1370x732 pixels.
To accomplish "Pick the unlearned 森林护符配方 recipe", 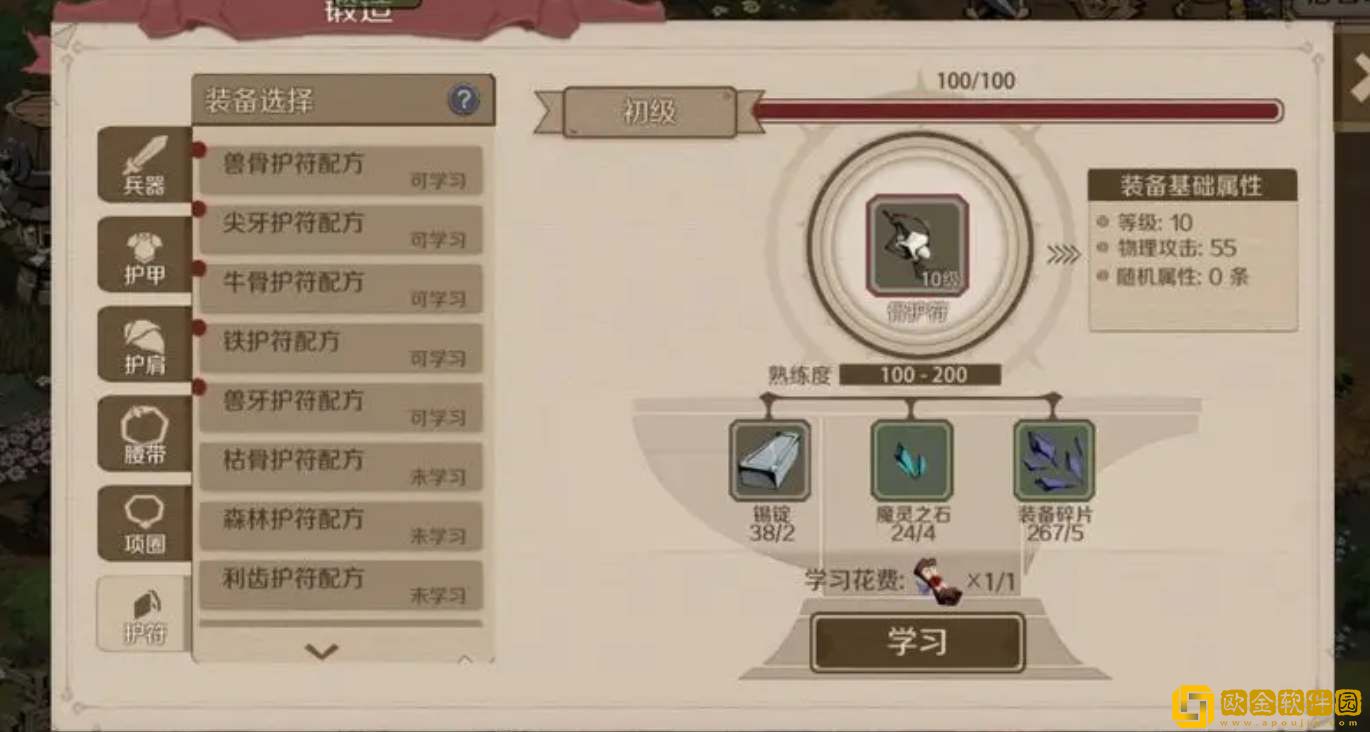I will [x=341, y=526].
